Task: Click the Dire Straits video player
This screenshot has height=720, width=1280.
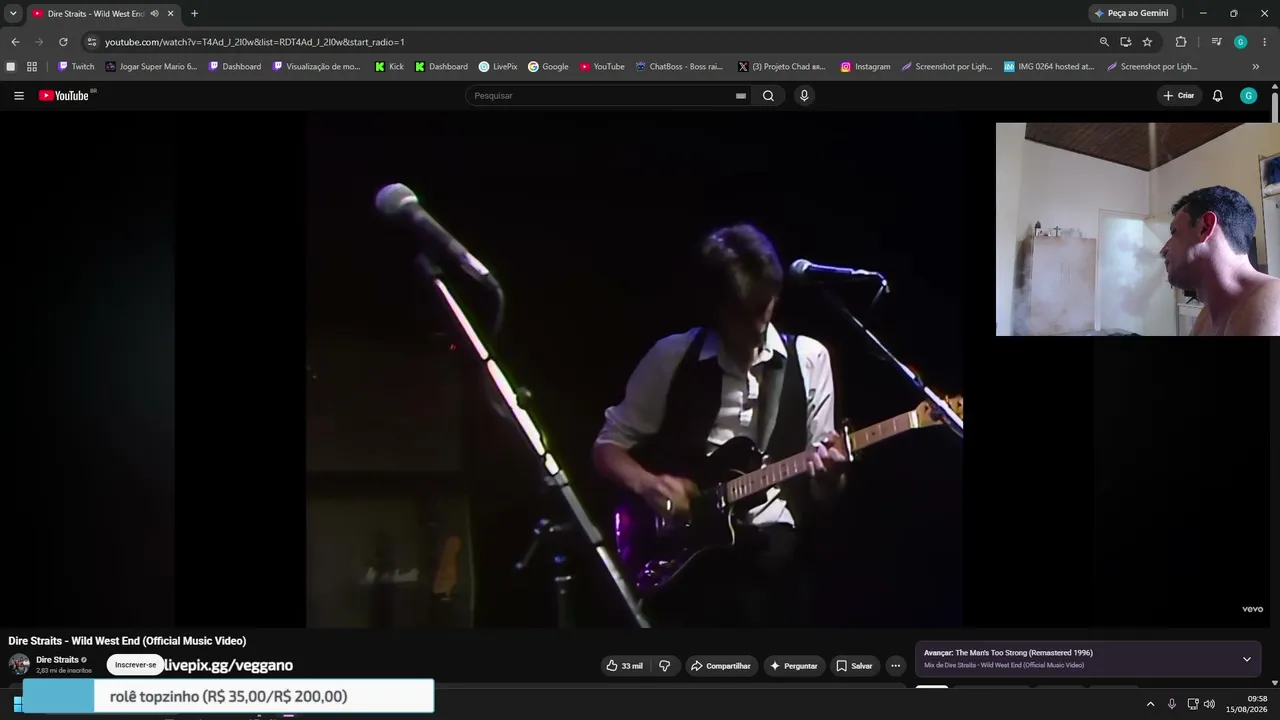Action: 634,369
